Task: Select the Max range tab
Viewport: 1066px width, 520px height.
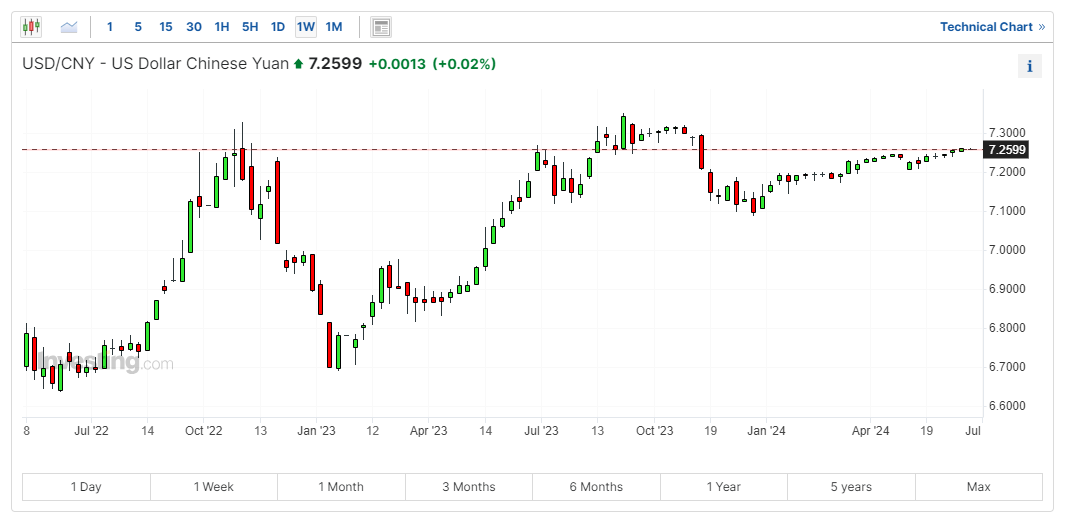Action: point(978,487)
